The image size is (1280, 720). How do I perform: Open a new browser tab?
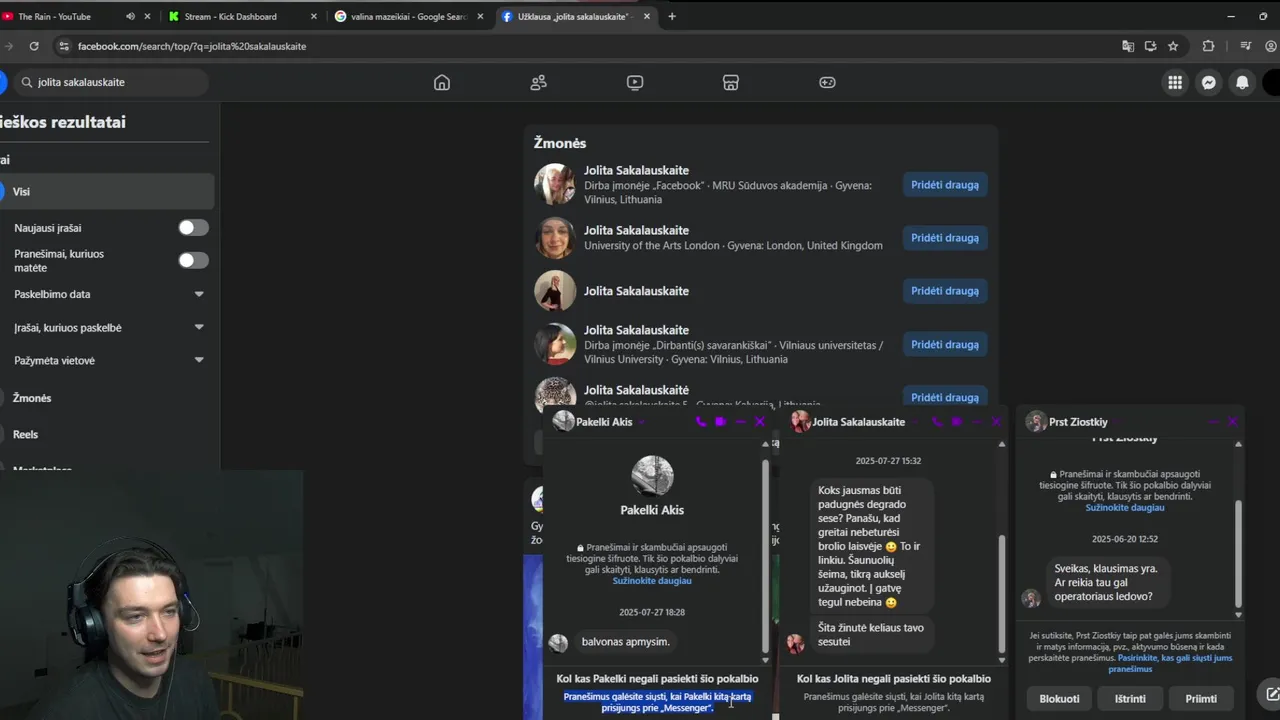point(671,16)
